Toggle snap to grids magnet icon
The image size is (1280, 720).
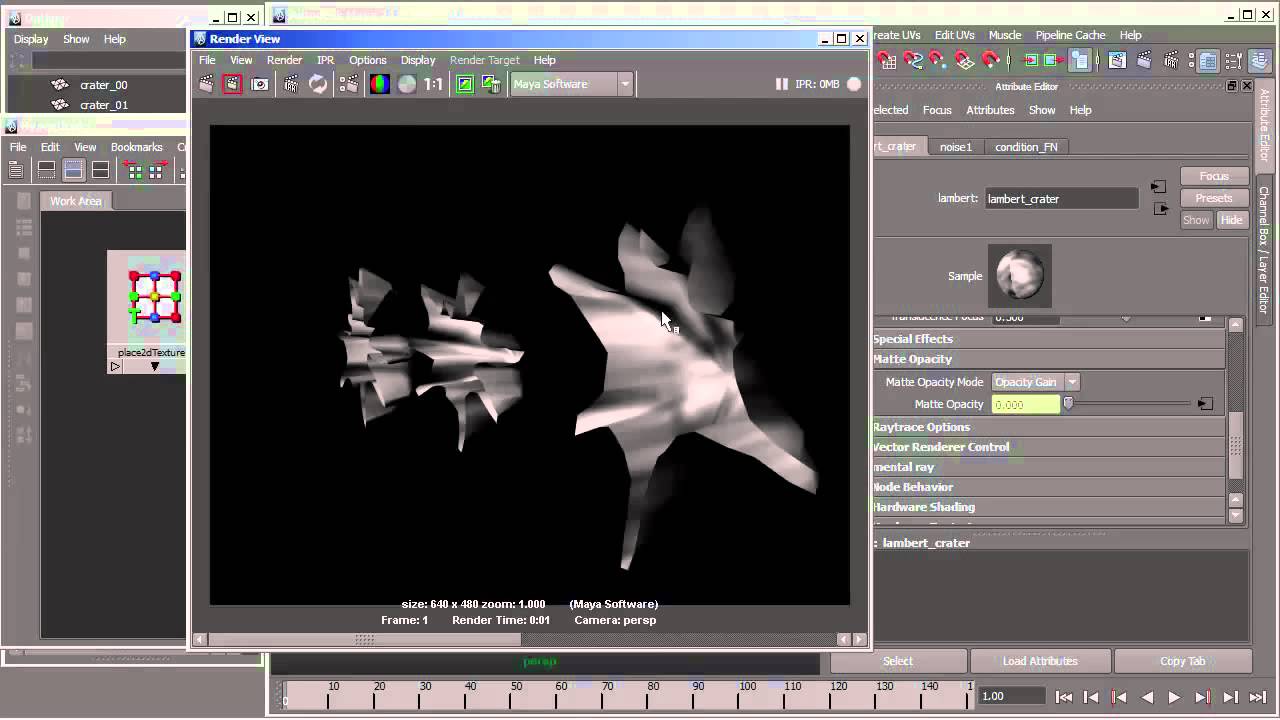(x=887, y=60)
